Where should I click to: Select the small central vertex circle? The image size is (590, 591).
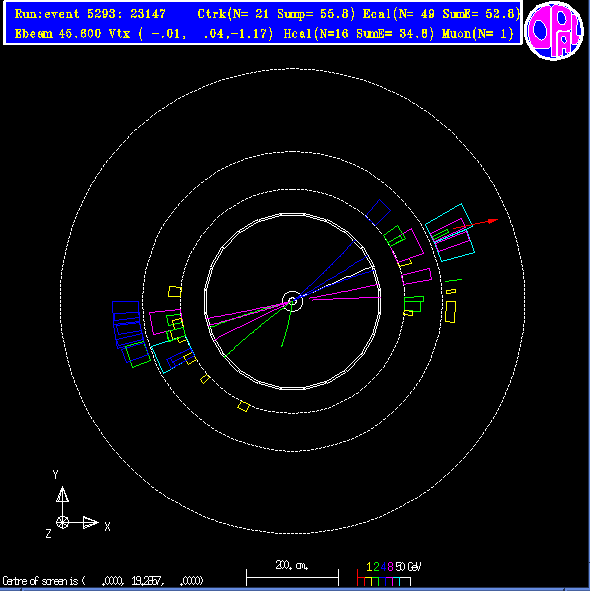point(292,301)
